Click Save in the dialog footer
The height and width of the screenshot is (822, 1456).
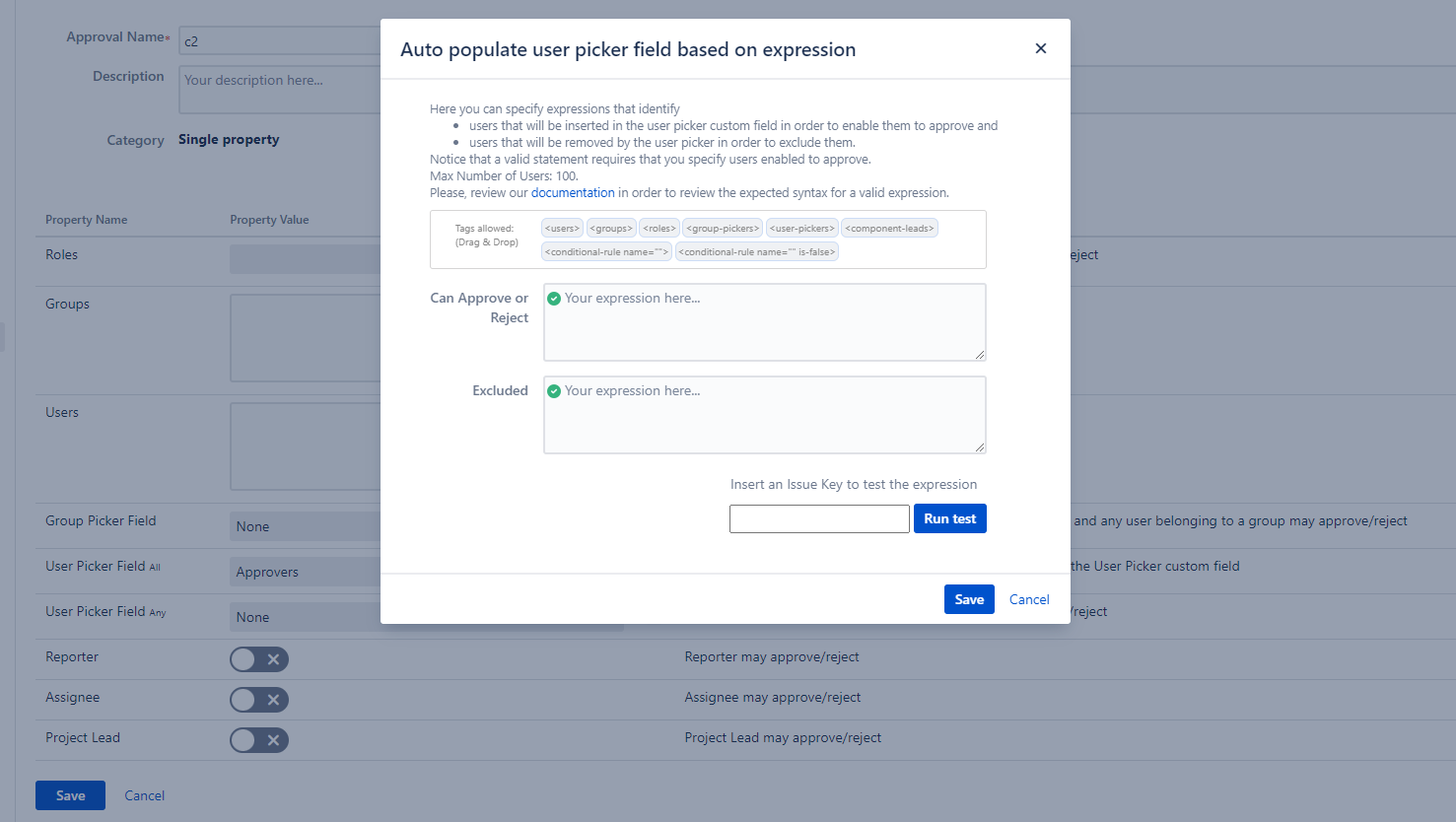pos(969,599)
